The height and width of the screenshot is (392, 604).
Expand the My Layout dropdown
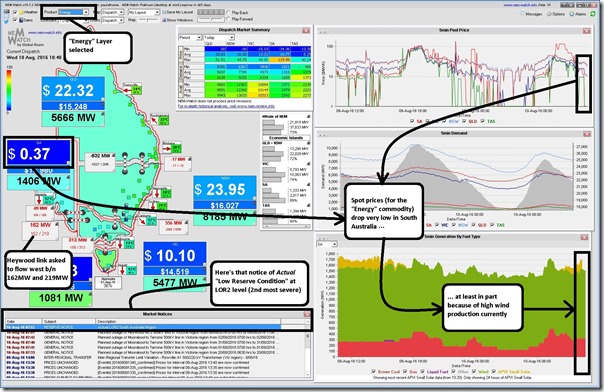pos(143,12)
